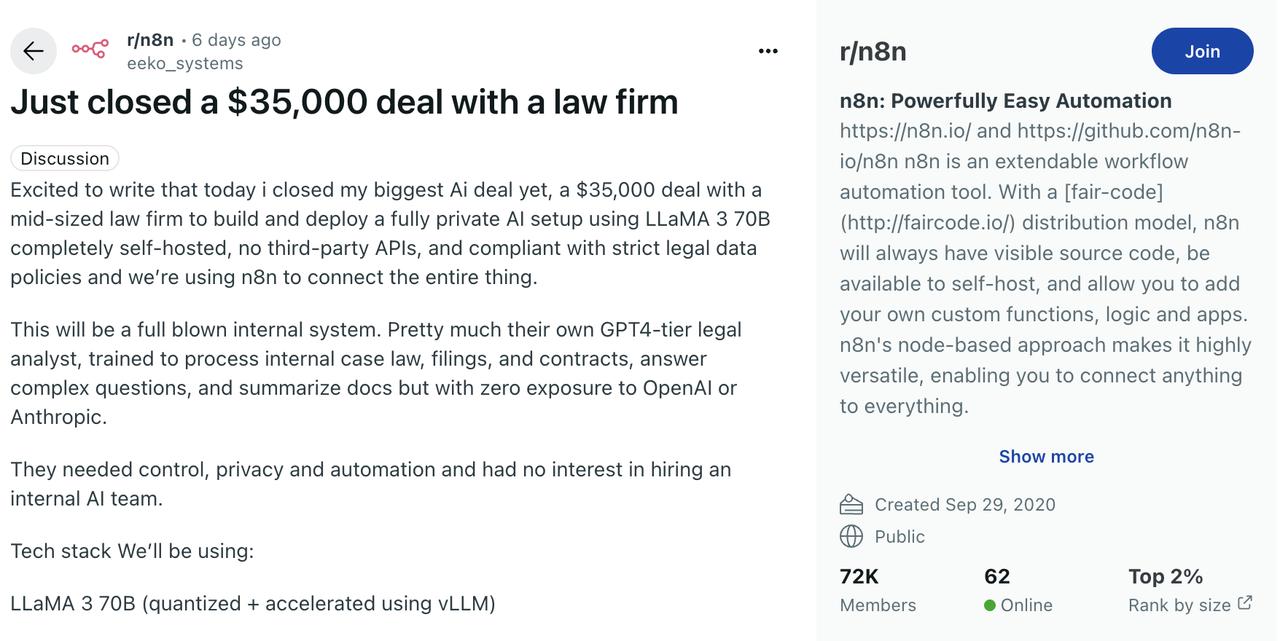Open the post options three-dot menu
The height and width of the screenshot is (641, 1280).
click(x=768, y=51)
